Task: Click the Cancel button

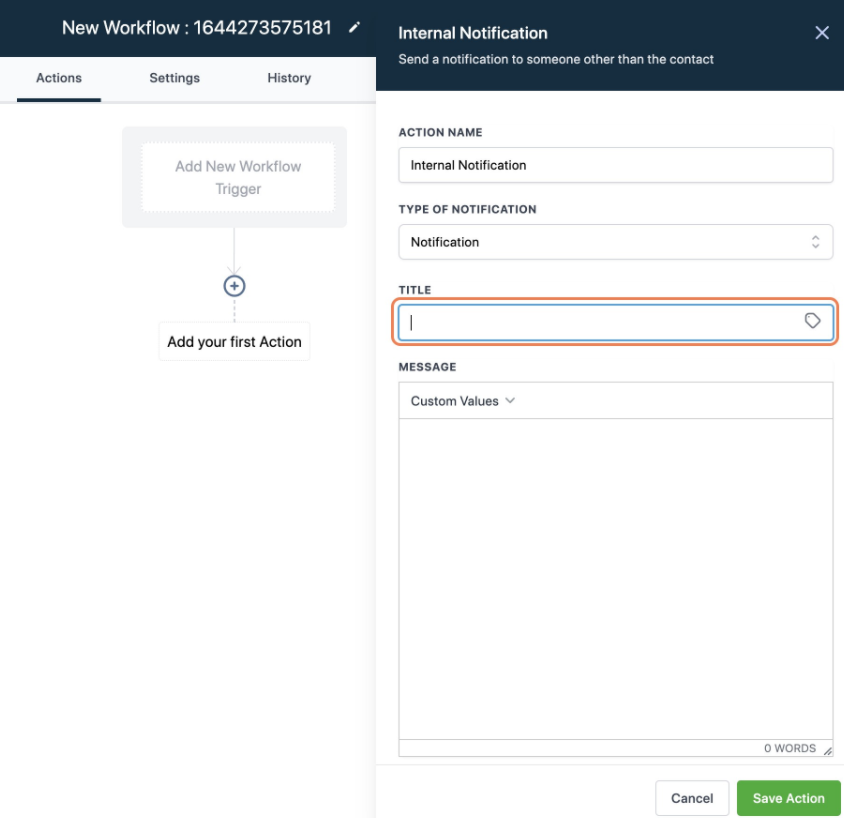Action: [692, 798]
